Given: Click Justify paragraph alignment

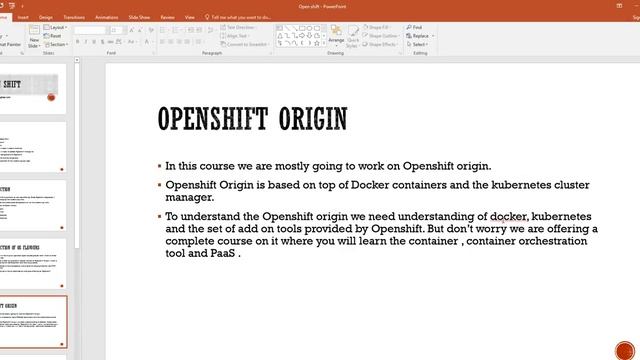Looking at the screenshot, I should point(187,42).
